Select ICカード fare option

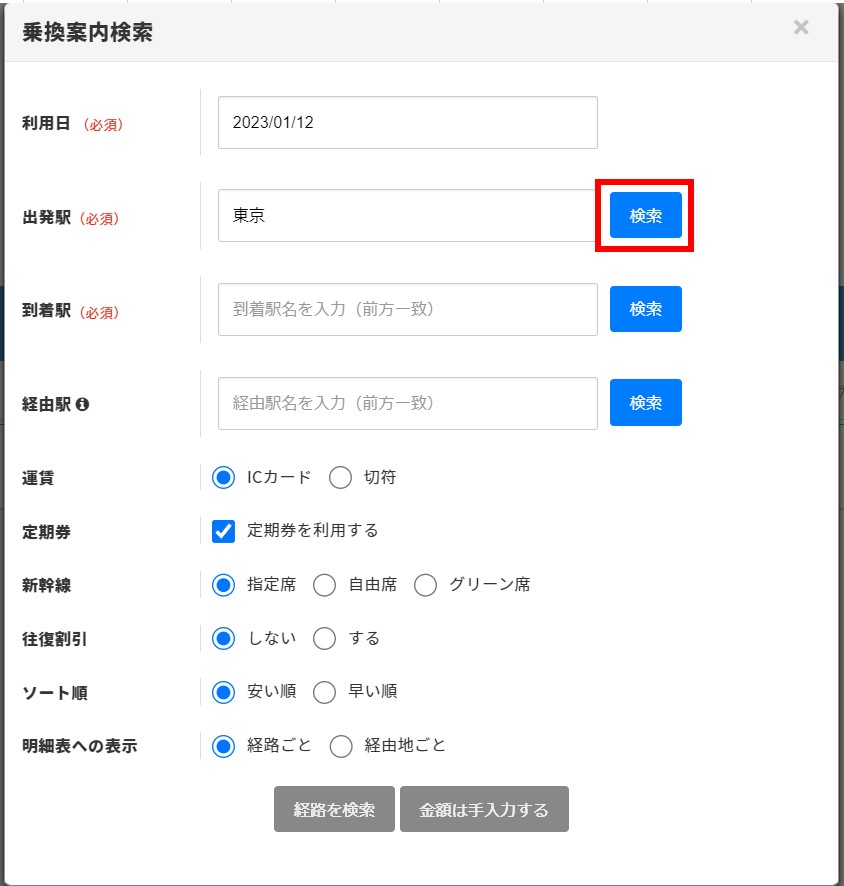(223, 478)
